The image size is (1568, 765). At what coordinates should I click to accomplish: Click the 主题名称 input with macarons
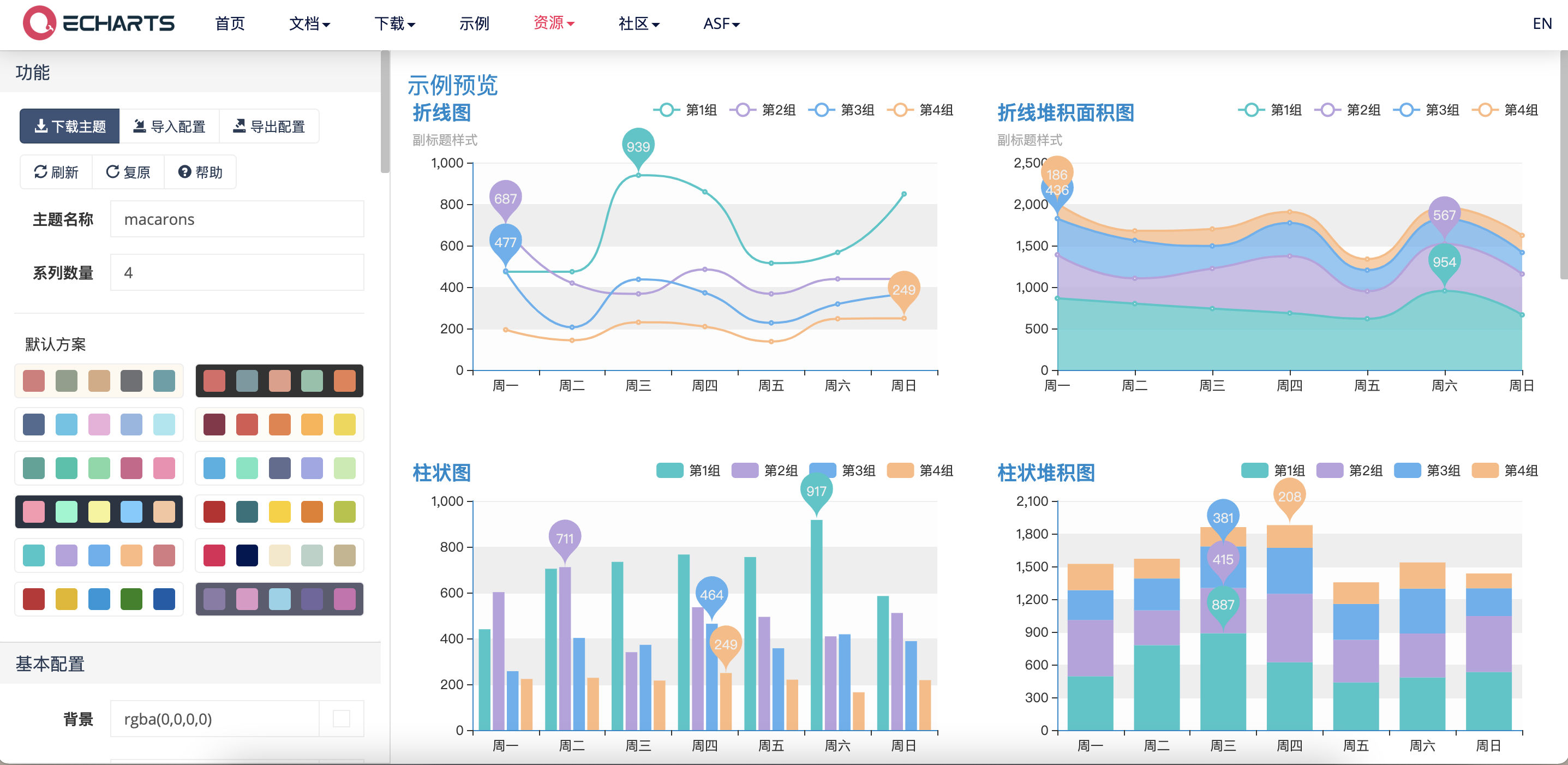(237, 219)
